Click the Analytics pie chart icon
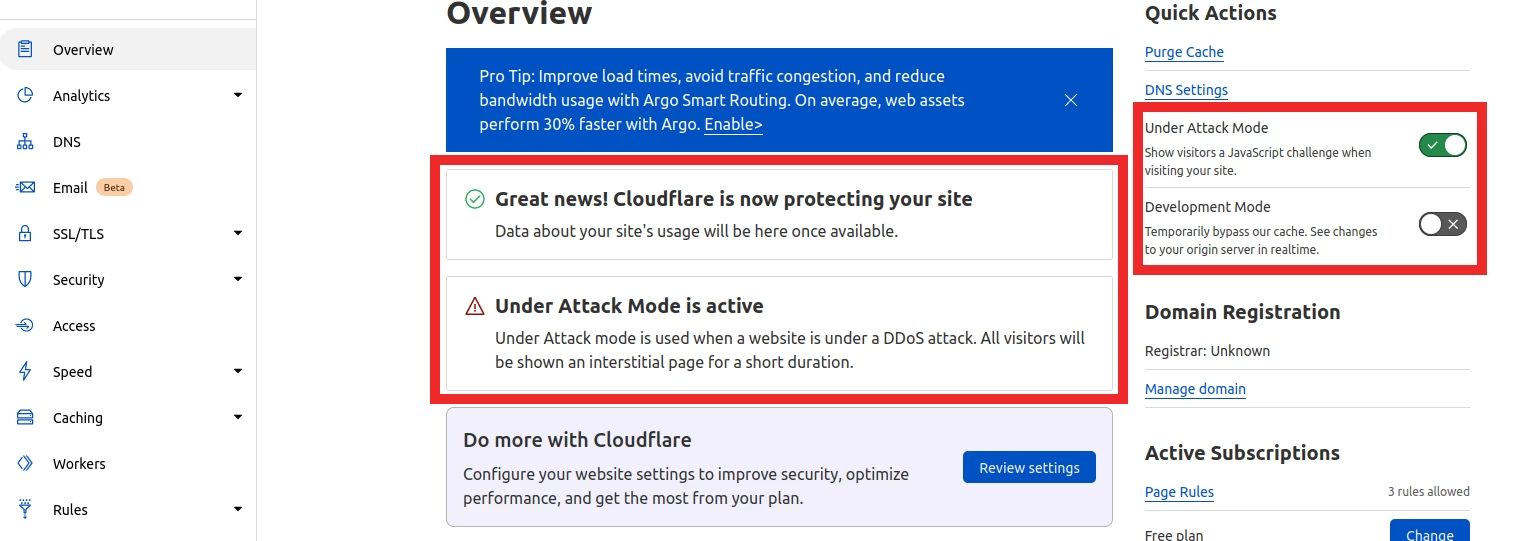This screenshot has width=1519, height=541. pyautogui.click(x=25, y=95)
